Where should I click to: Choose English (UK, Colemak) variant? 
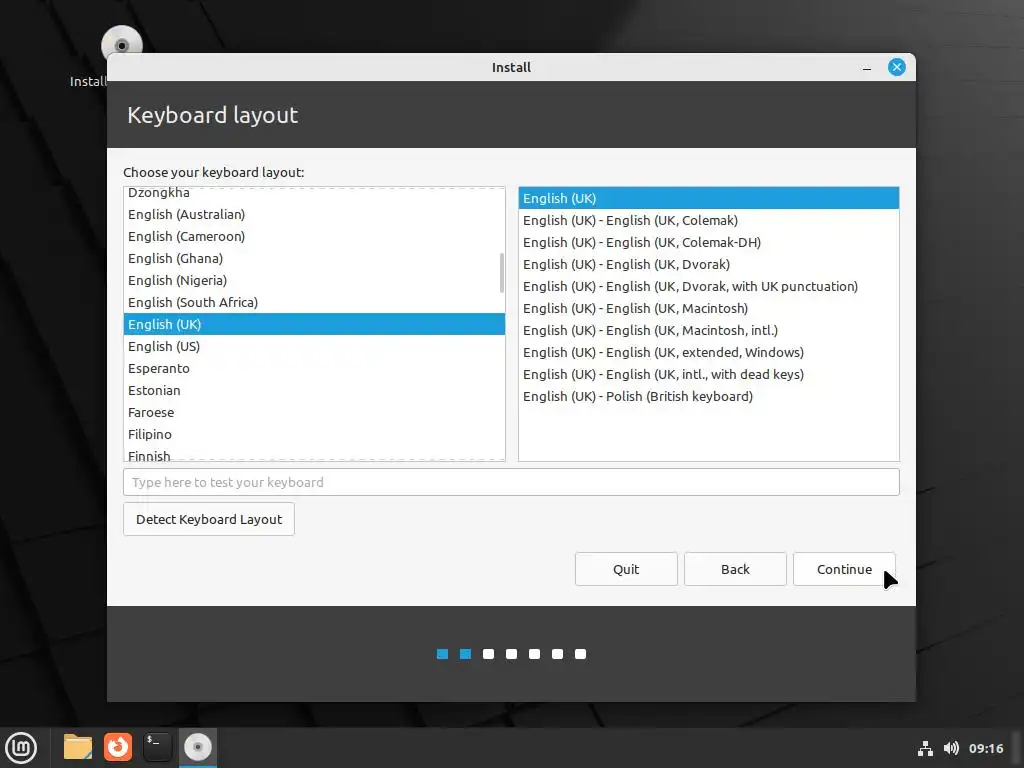709,220
